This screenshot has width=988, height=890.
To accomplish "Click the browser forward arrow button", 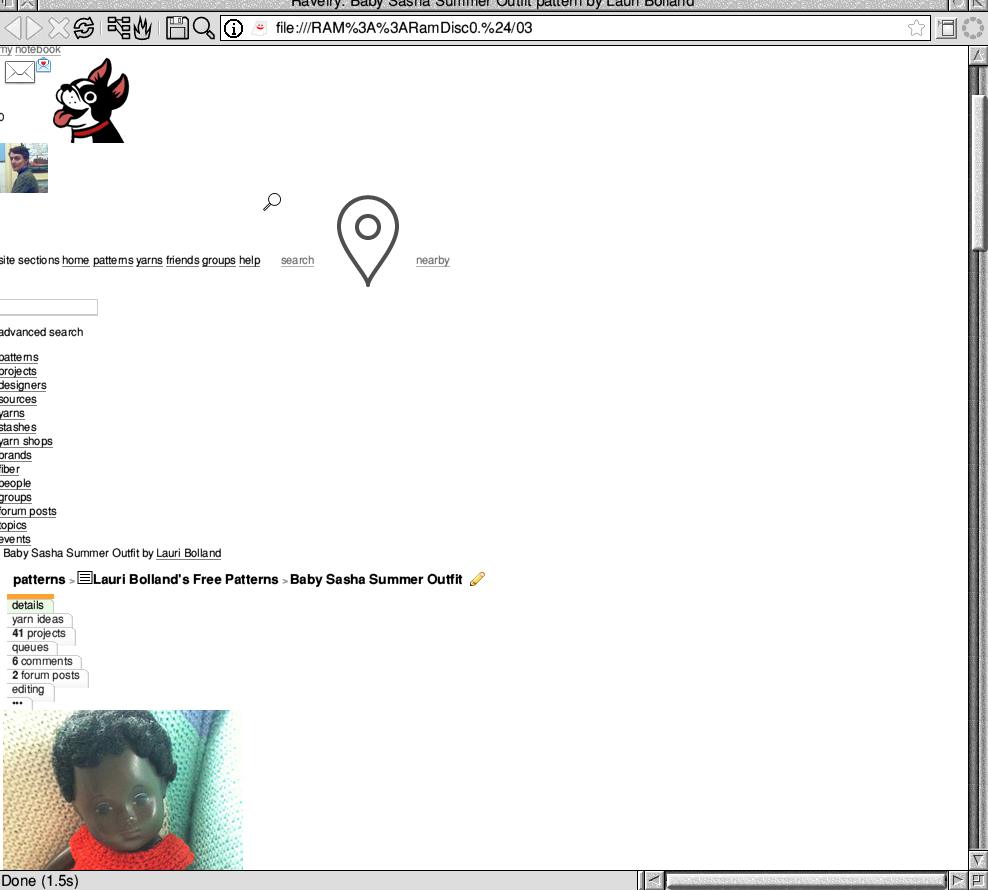I will coord(34,28).
